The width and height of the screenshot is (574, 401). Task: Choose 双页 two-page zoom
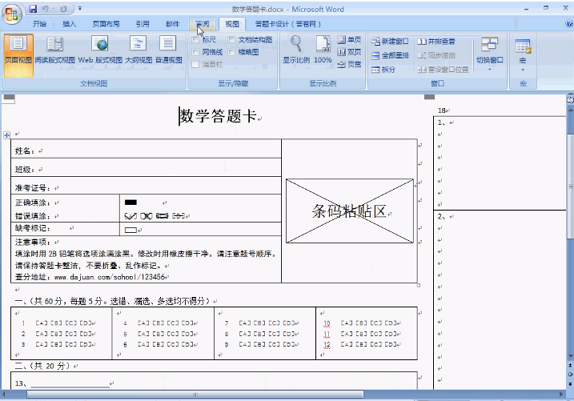pos(349,52)
